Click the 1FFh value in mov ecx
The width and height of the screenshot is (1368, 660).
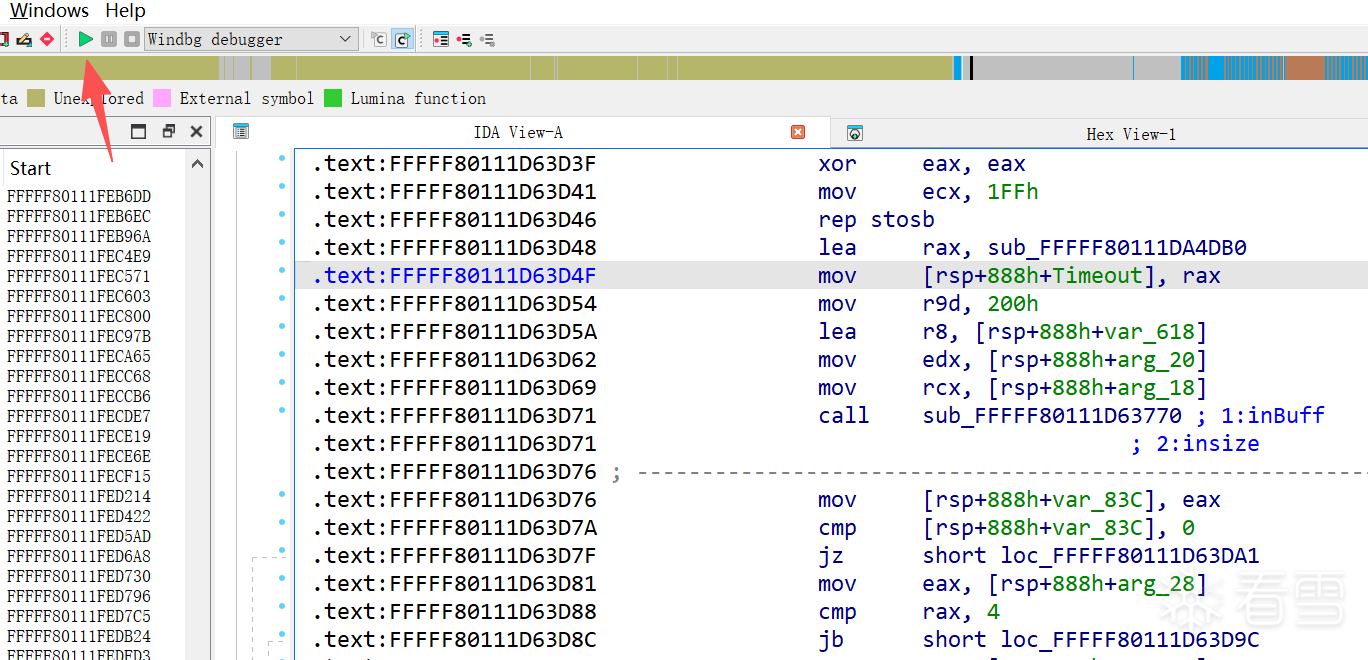pyautogui.click(x=1013, y=192)
